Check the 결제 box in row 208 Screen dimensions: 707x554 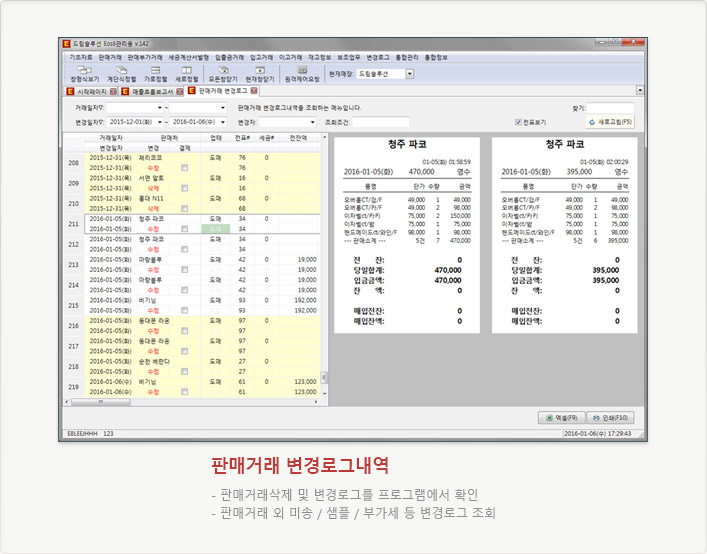click(183, 167)
